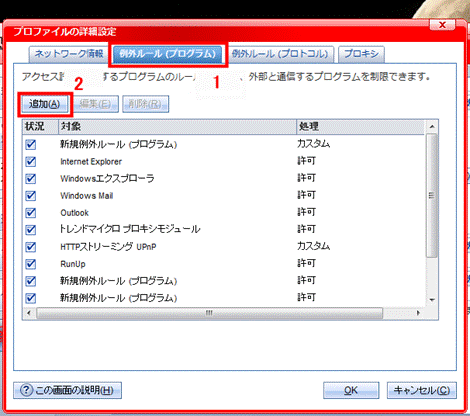Select the 例外ルール (プログラム) tab
470x416 pixels.
[168, 54]
